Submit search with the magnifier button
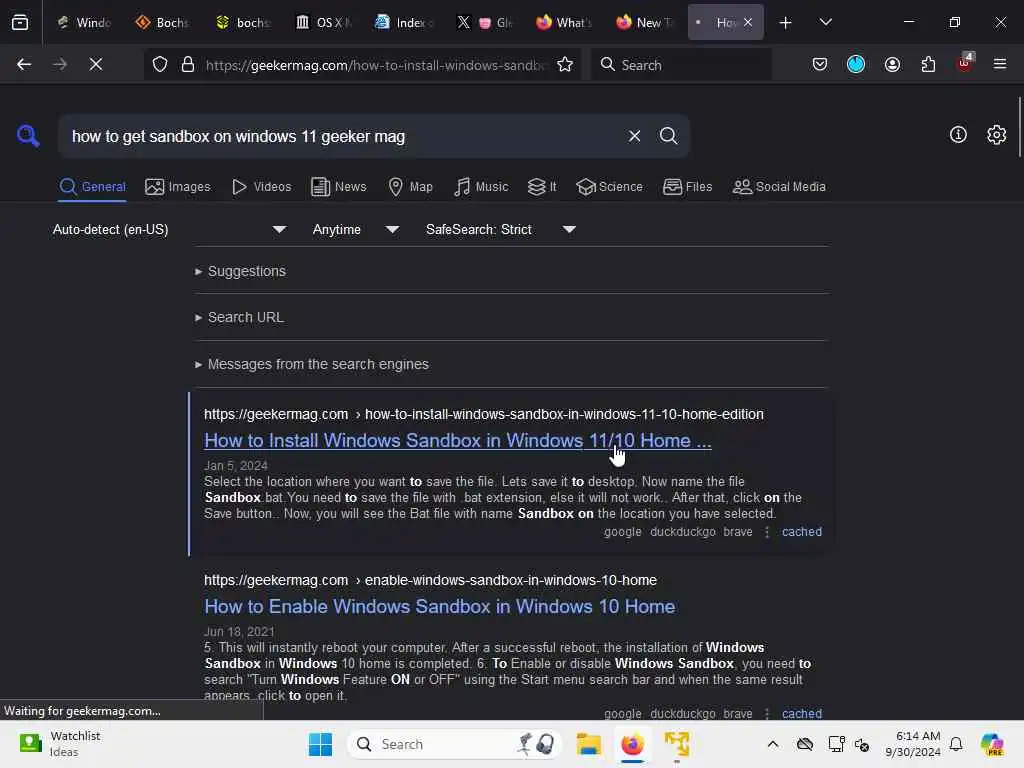Viewport: 1024px width, 768px height. coord(668,136)
